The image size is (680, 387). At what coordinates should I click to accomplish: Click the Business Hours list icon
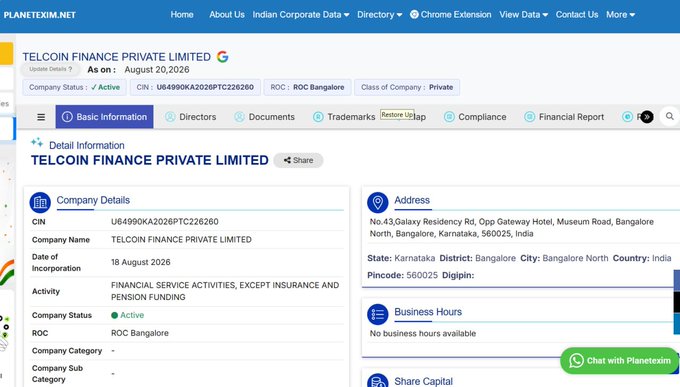[x=378, y=314]
